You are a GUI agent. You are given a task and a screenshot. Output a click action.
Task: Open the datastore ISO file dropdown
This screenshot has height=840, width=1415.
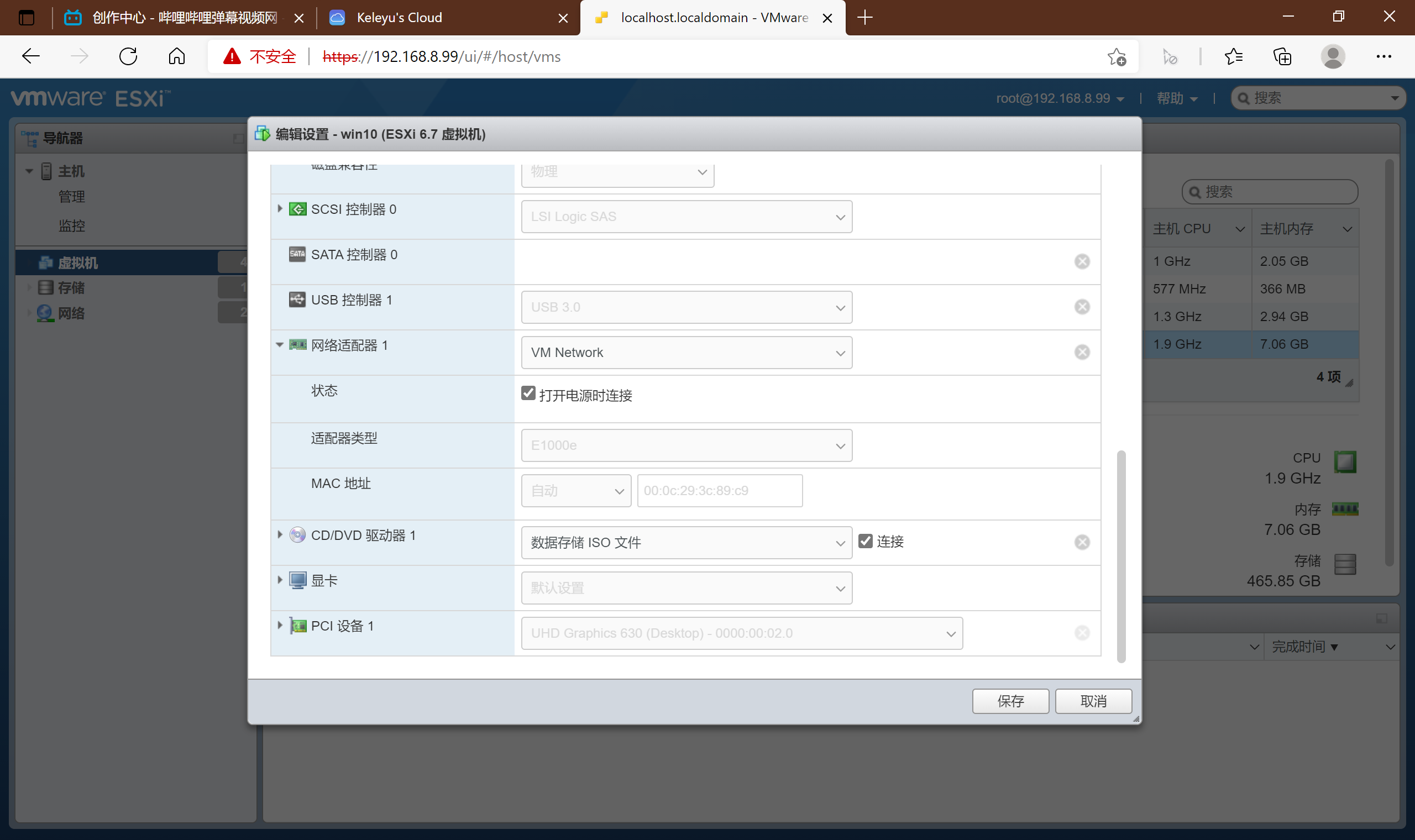(x=686, y=543)
